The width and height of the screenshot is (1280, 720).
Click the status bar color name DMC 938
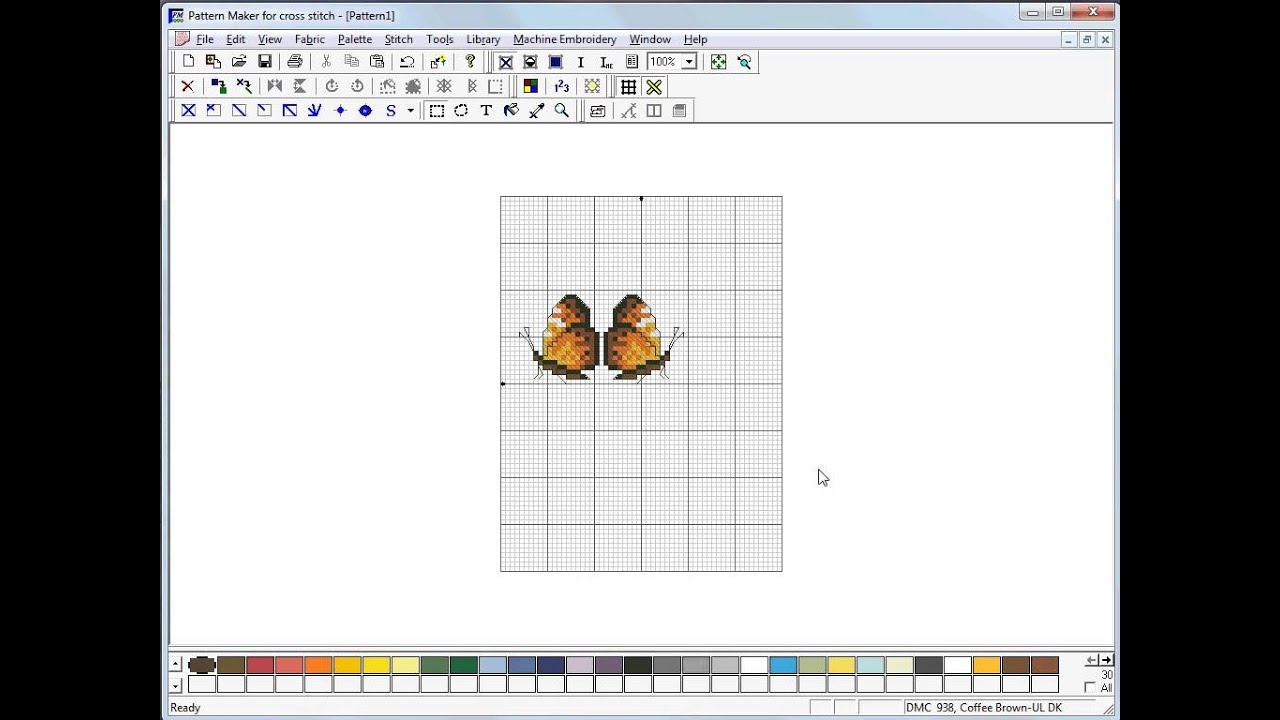[x=984, y=708]
